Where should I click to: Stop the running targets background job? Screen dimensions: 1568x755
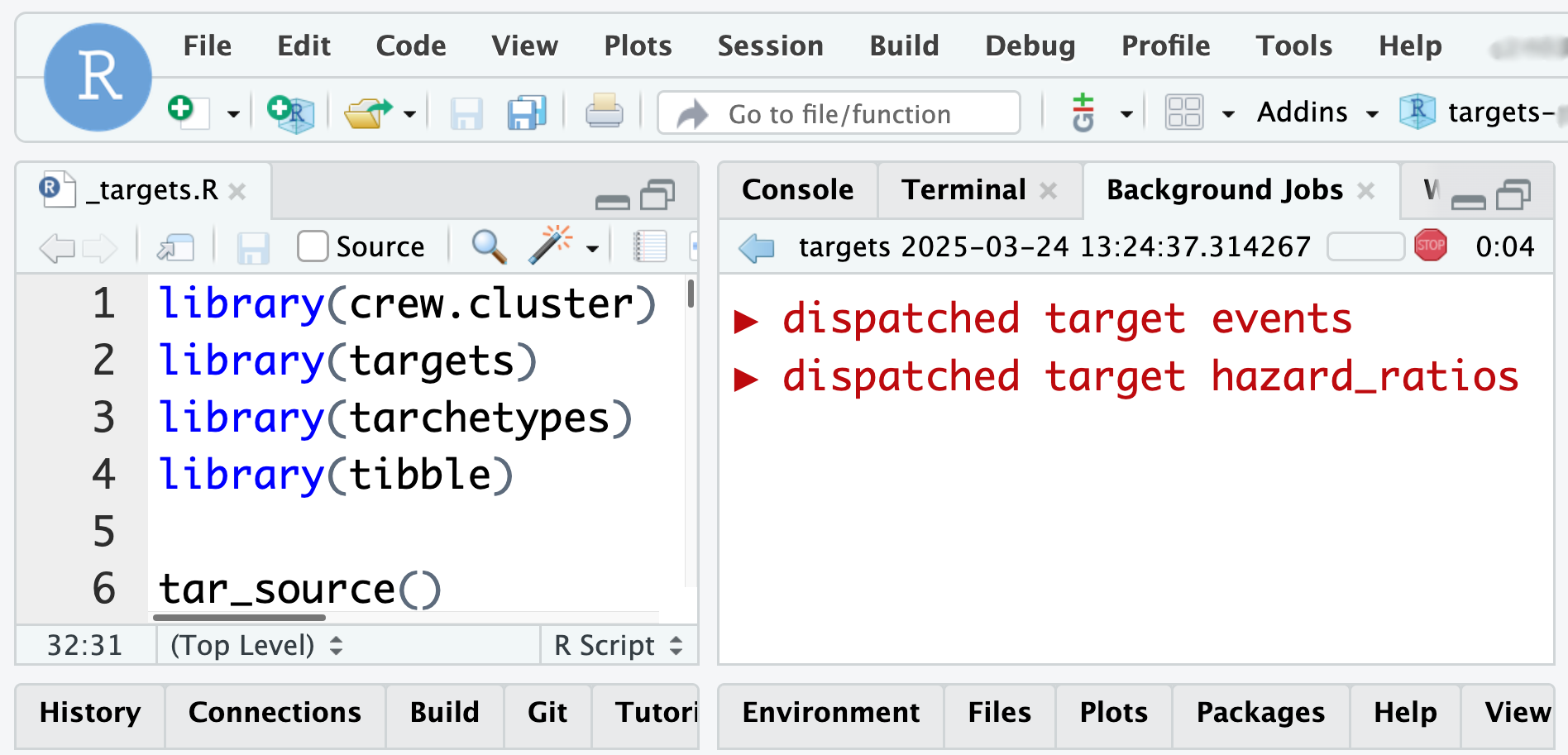pyautogui.click(x=1431, y=246)
